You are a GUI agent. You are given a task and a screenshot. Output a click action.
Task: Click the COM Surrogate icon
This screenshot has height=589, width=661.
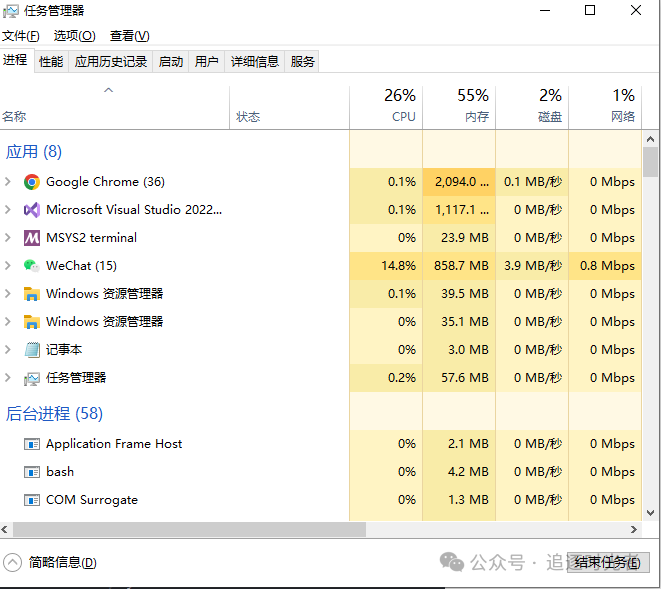pyautogui.click(x=32, y=500)
